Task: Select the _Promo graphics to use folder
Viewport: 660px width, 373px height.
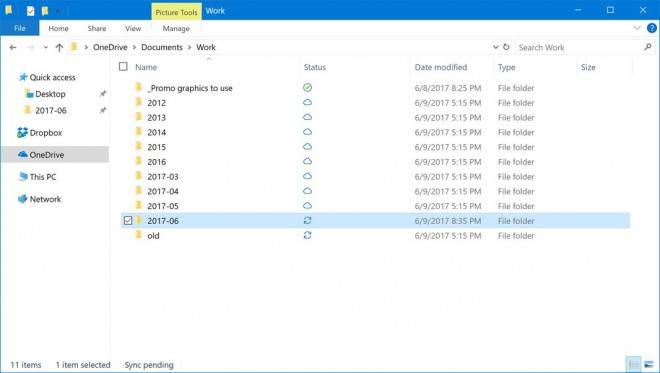Action: coord(375,88)
